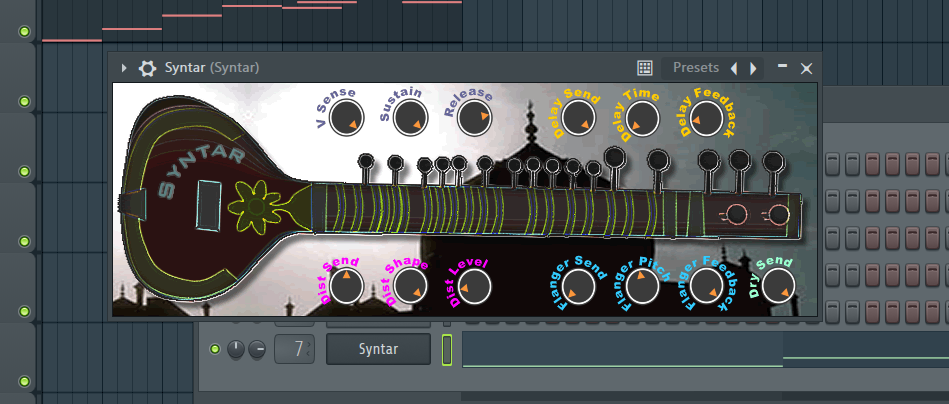Select the Syntar channel button in channel rack
Image resolution: width=949 pixels, height=404 pixels.
(378, 349)
